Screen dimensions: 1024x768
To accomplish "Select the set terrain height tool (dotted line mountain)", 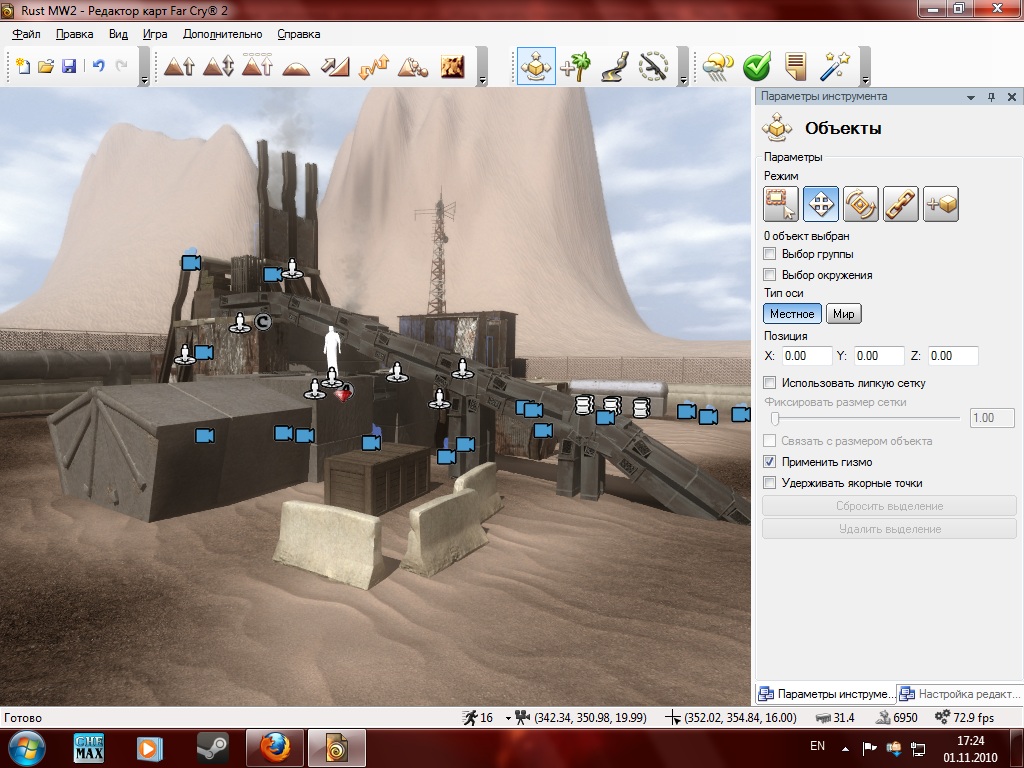I will (257, 66).
